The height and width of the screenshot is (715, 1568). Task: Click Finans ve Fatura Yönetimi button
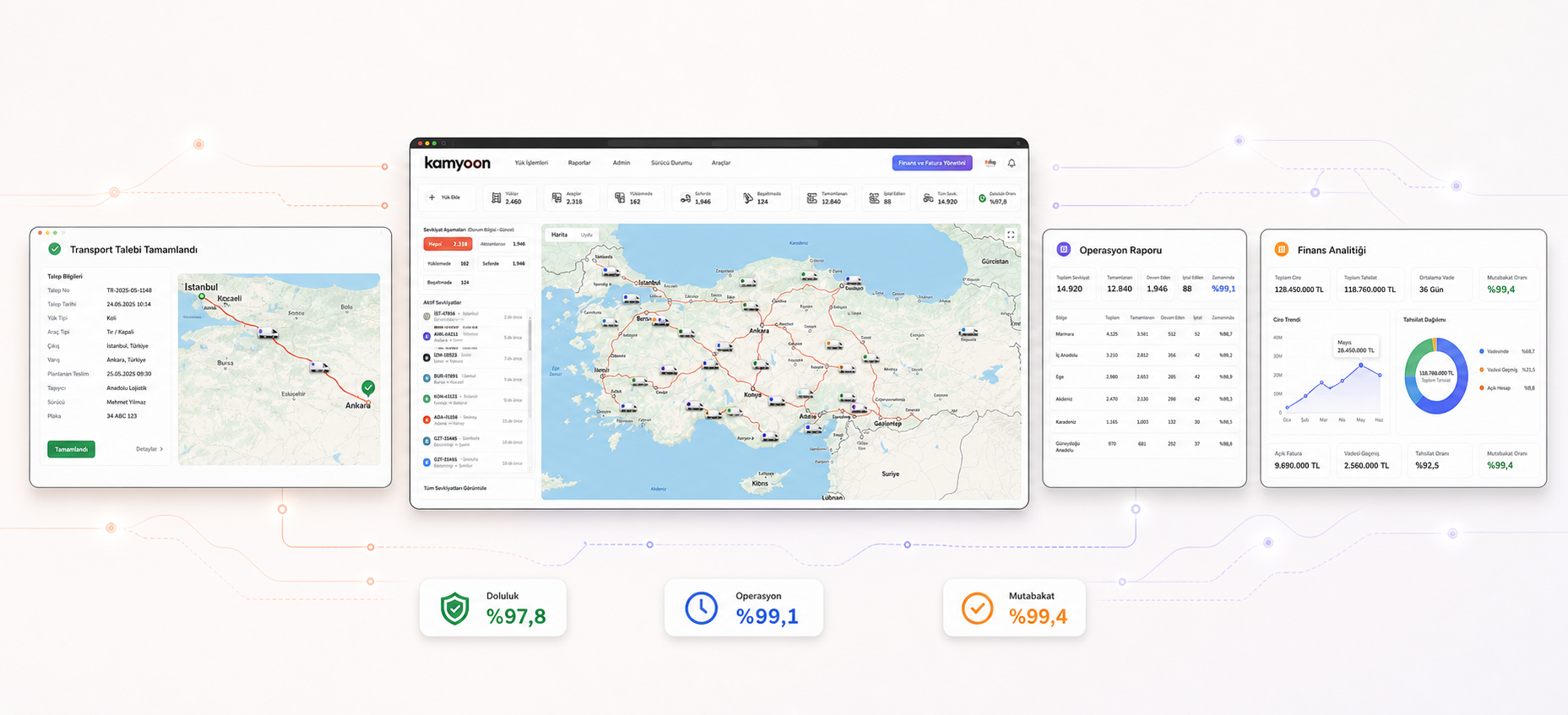tap(932, 163)
